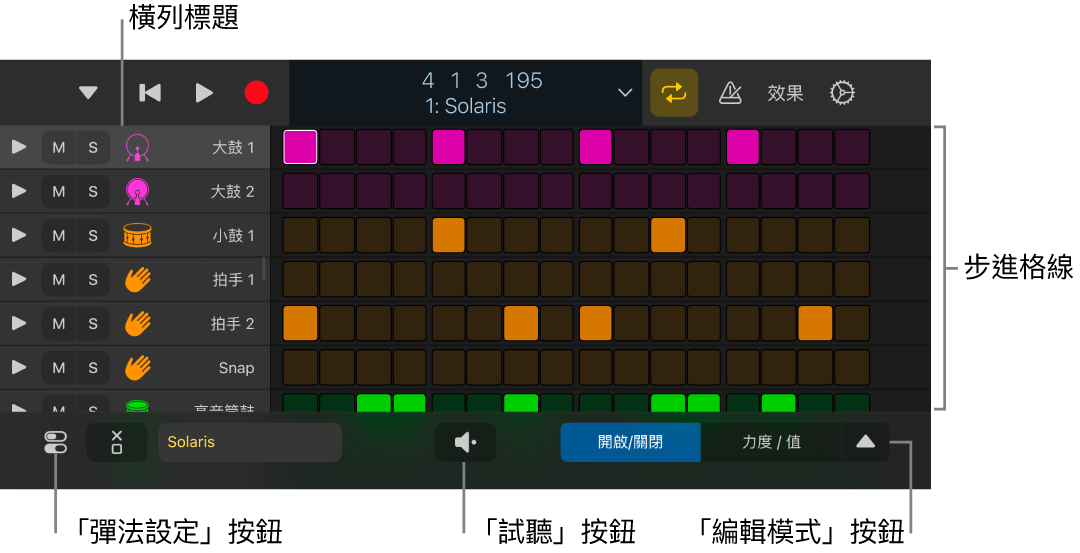Toggle first step of 拍手 1 row
This screenshot has width=1080, height=553.
pyautogui.click(x=300, y=279)
